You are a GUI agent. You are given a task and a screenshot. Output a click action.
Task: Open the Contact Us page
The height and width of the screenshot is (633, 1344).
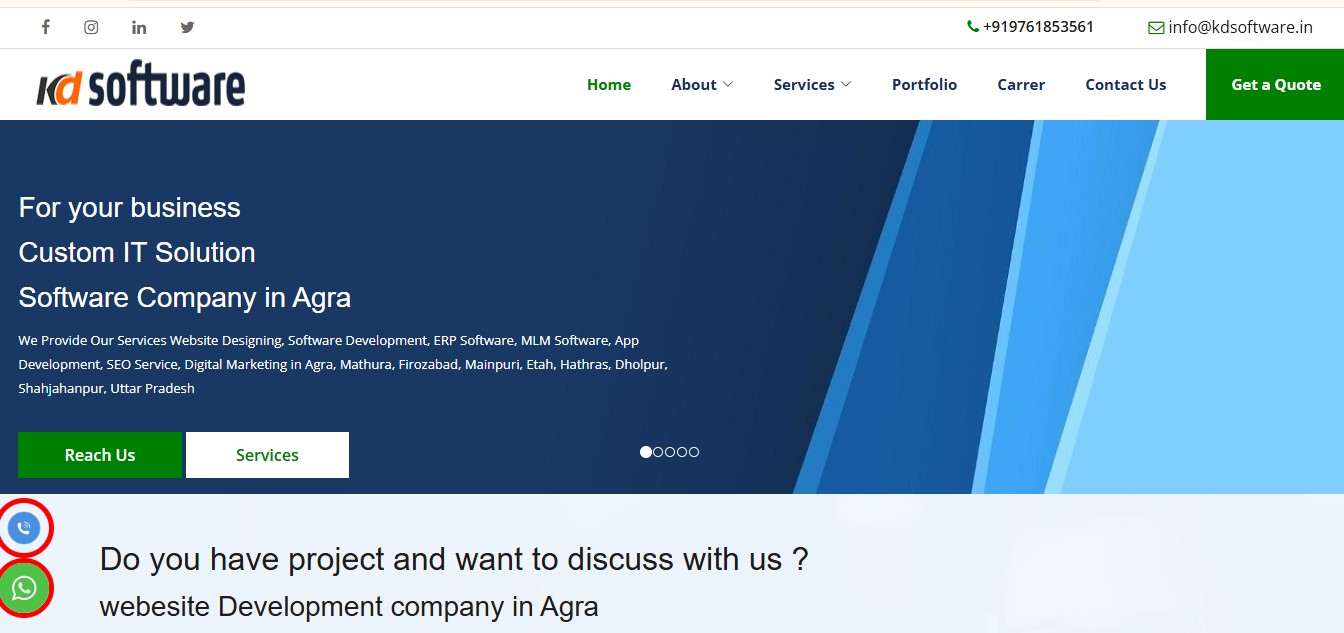1125,85
